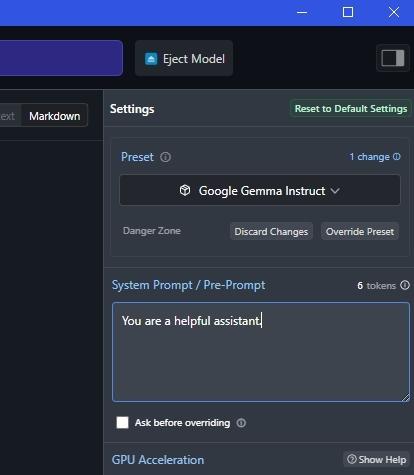Close the application window
Image resolution: width=414 pixels, height=475 pixels.
pos(394,13)
